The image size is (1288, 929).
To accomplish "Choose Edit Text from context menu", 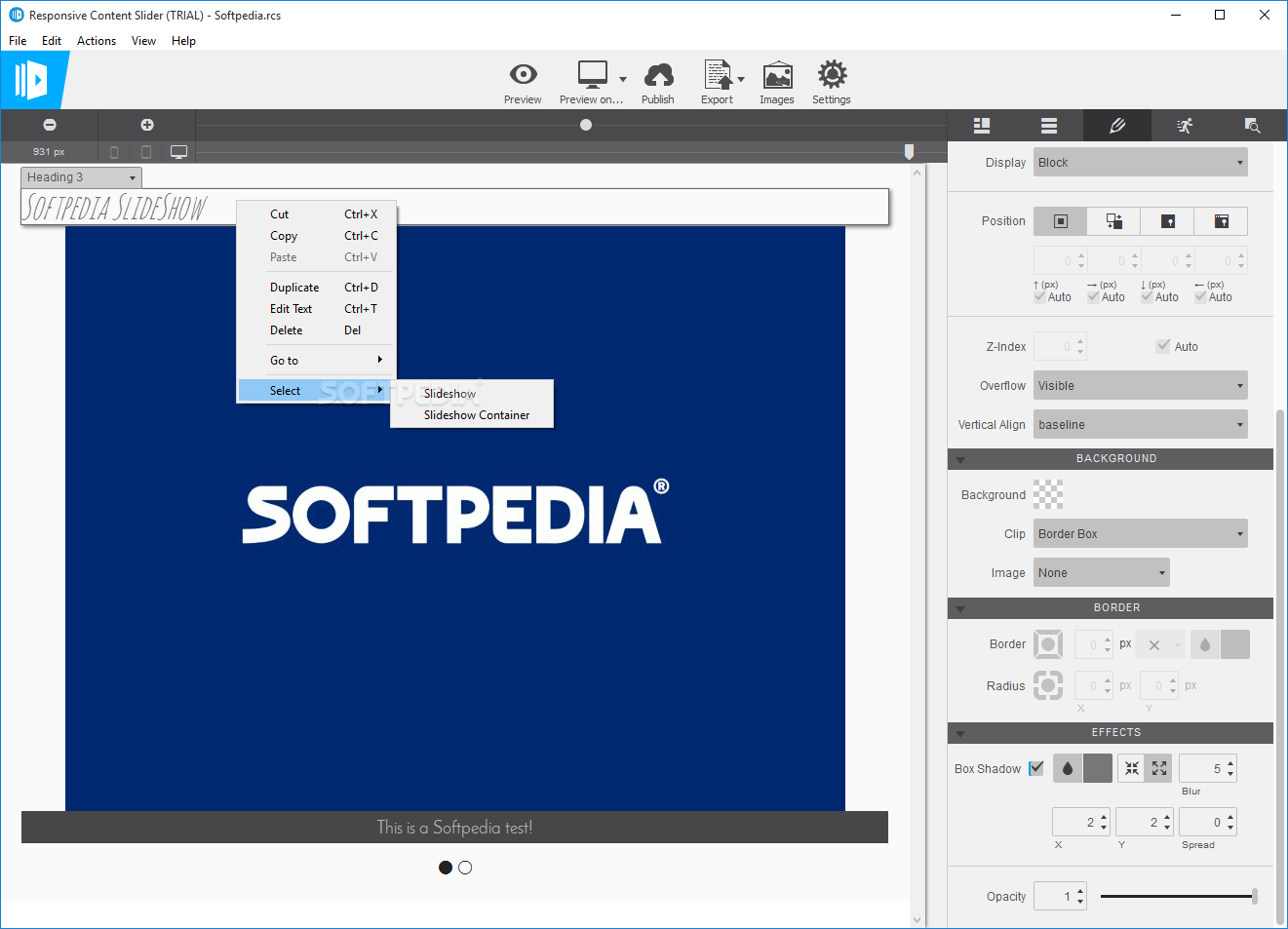I will (317, 309).
